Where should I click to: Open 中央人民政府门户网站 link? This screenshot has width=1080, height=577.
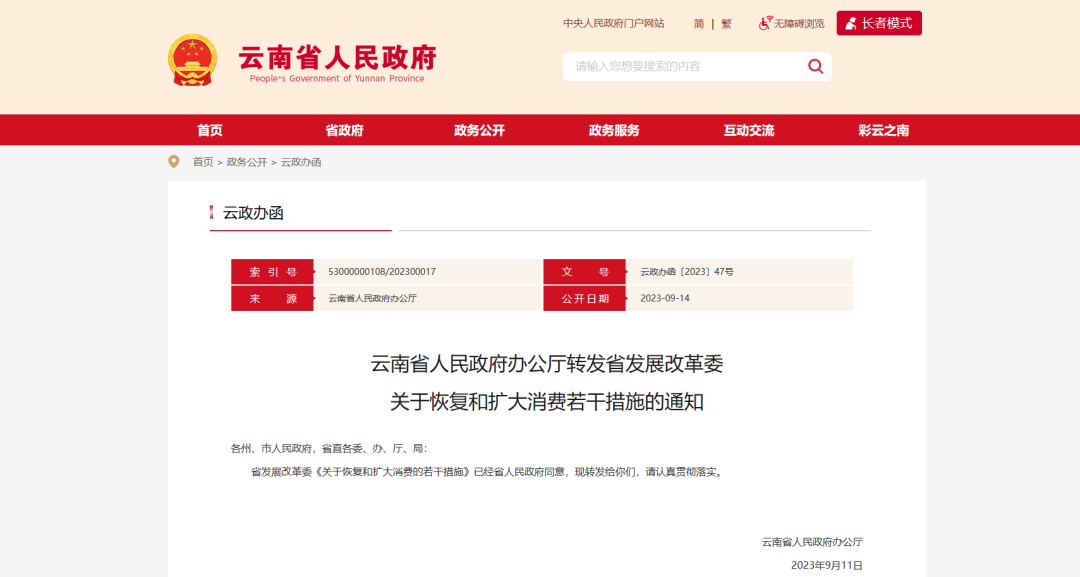pos(614,23)
